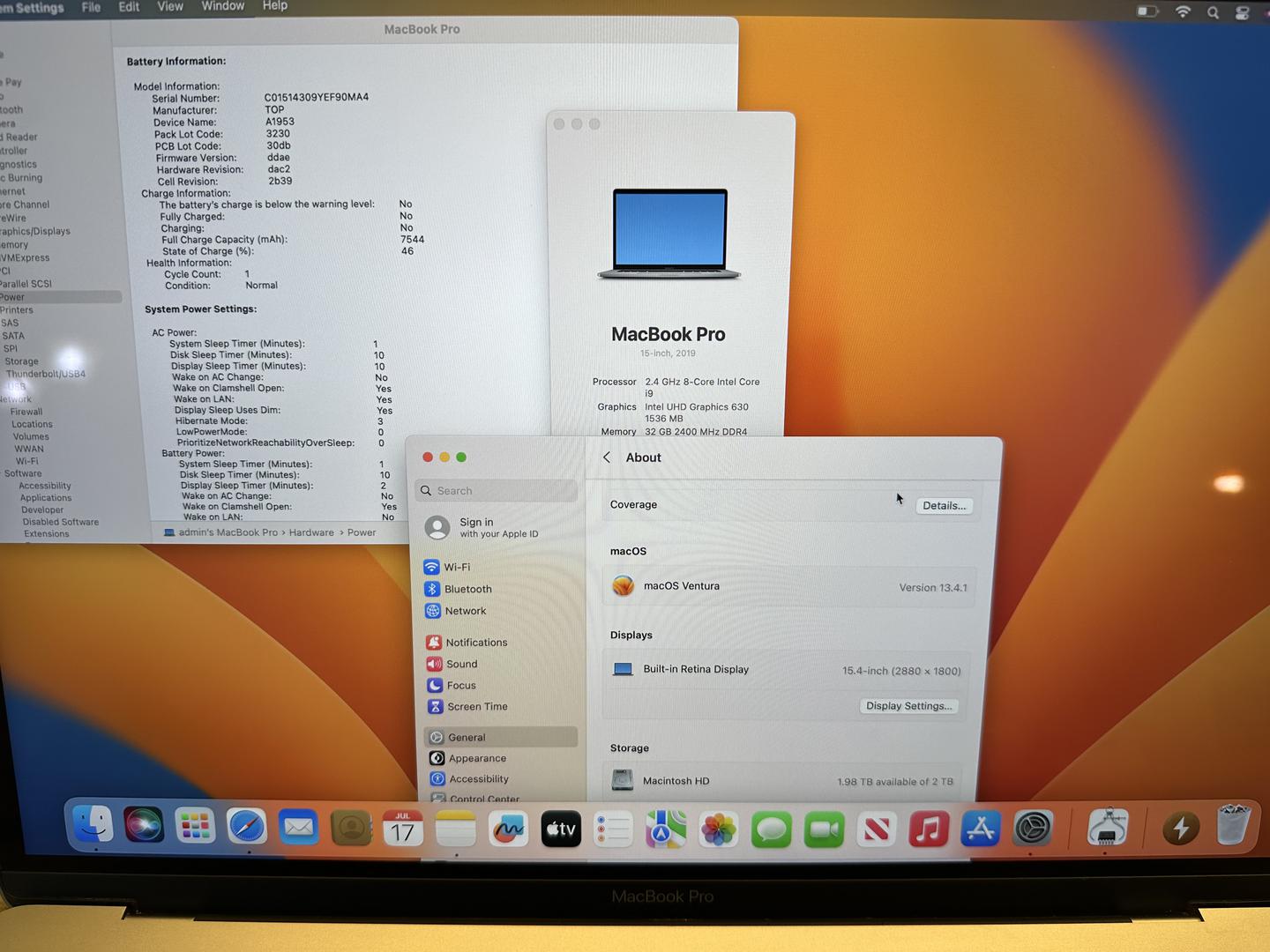The height and width of the screenshot is (952, 1270).
Task: Go back from the About pane
Action: pyautogui.click(x=607, y=457)
